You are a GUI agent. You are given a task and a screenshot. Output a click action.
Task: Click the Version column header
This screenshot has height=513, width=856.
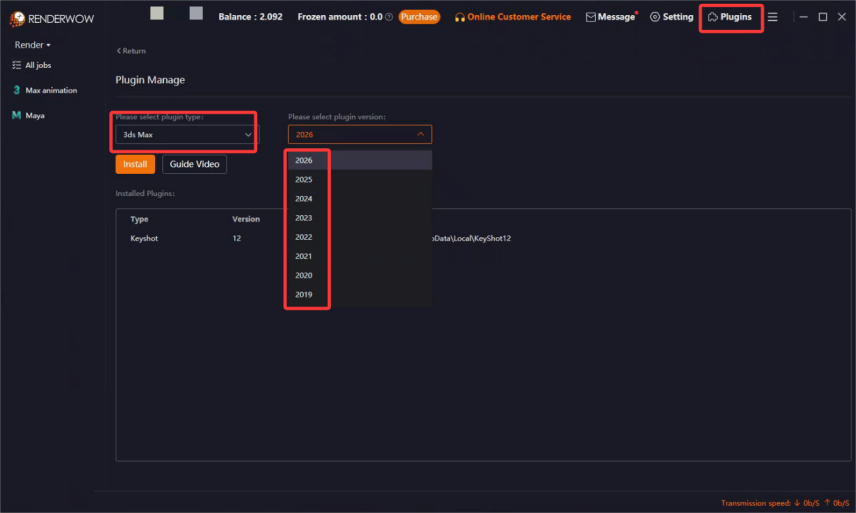point(246,219)
